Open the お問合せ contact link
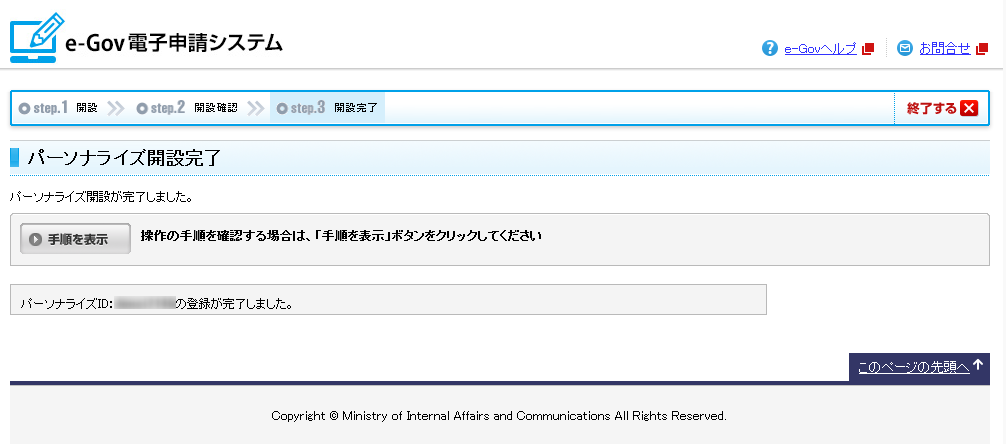The image size is (1006, 444). pyautogui.click(x=944, y=48)
